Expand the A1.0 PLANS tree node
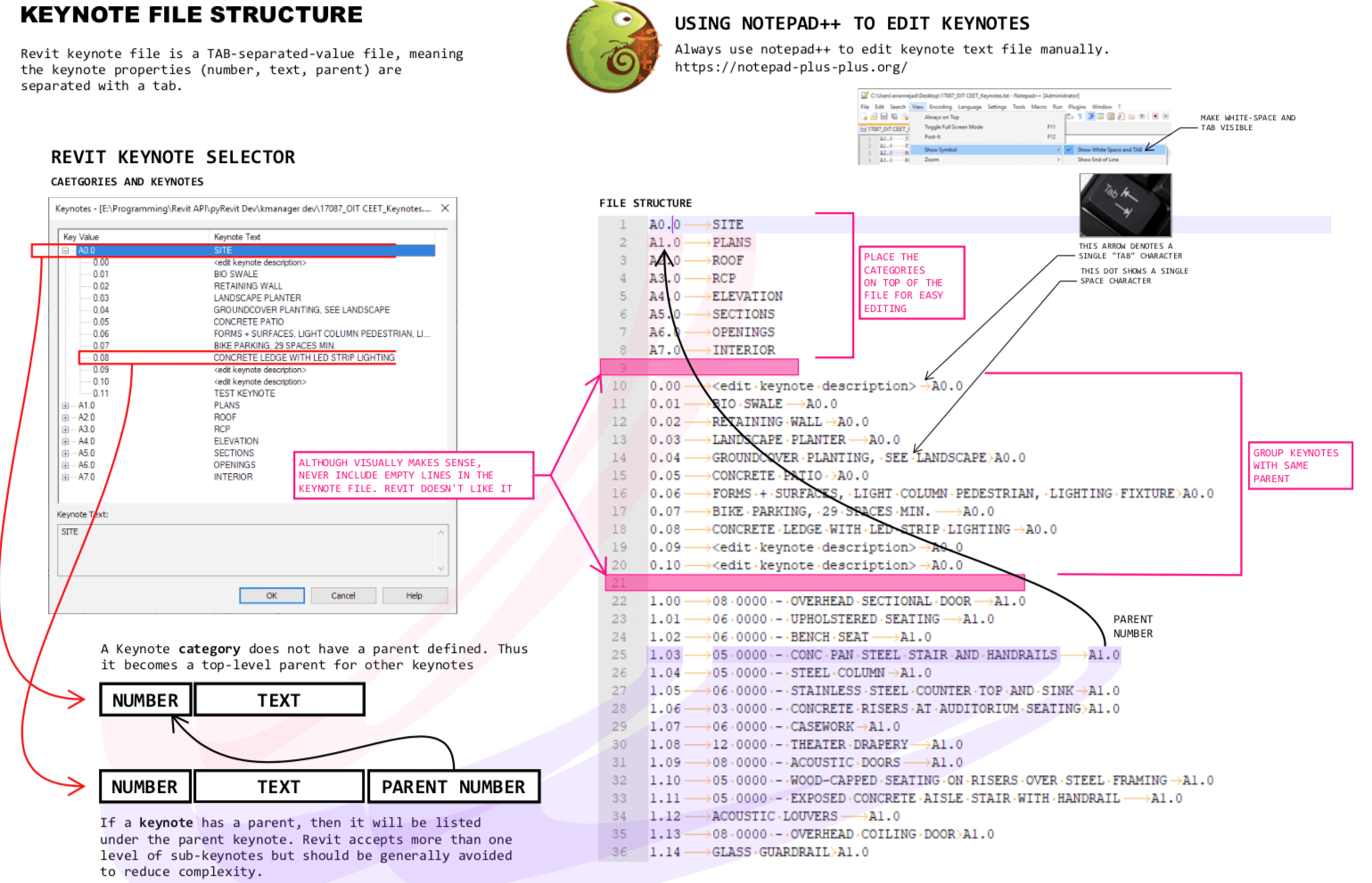Screen dimensions: 1372x883 [x=64, y=405]
